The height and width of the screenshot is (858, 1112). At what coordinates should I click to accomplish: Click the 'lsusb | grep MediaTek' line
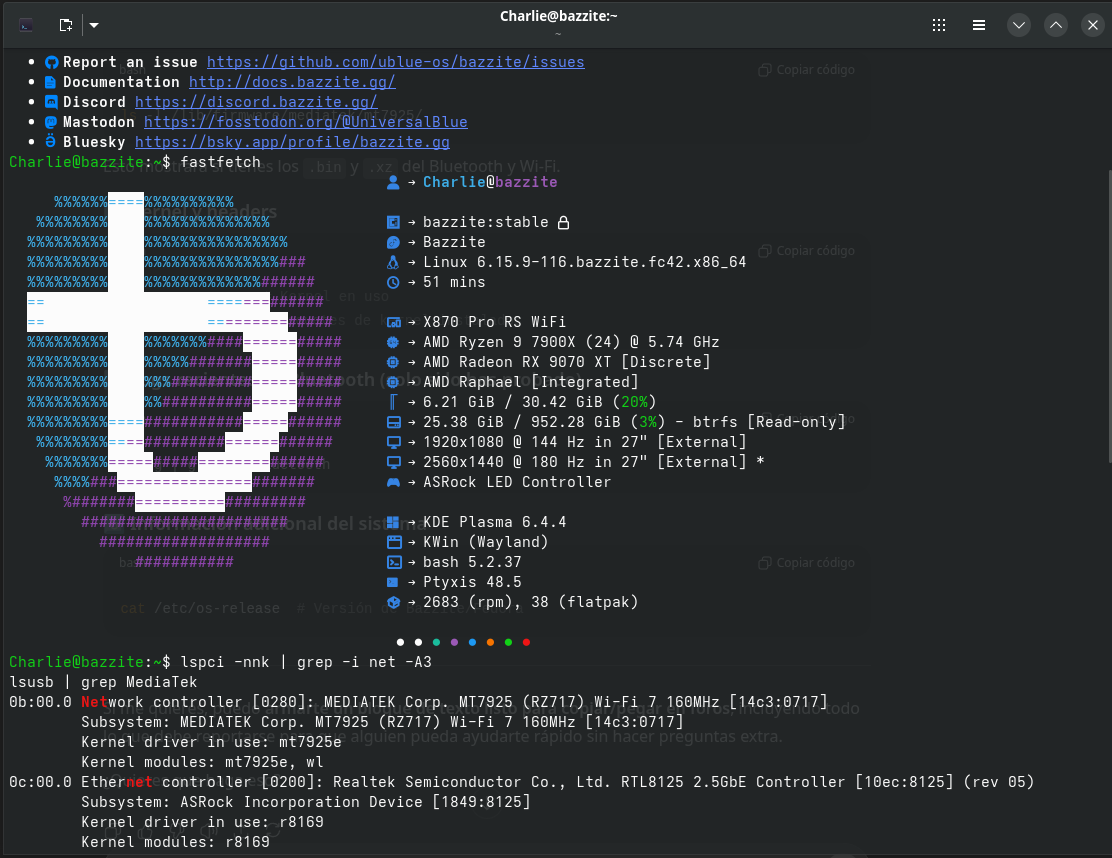point(103,682)
